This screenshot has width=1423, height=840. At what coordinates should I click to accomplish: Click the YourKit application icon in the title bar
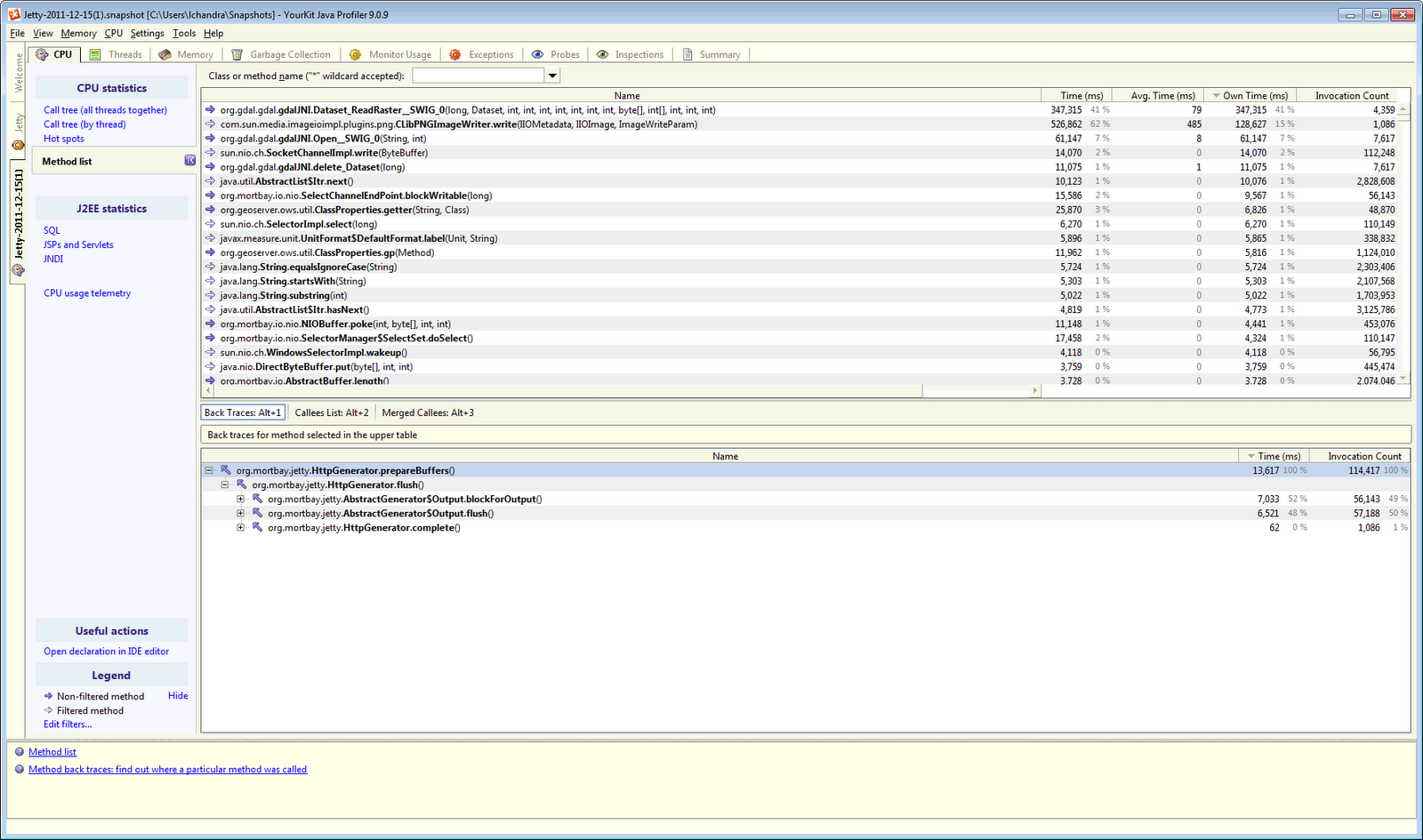14,14
